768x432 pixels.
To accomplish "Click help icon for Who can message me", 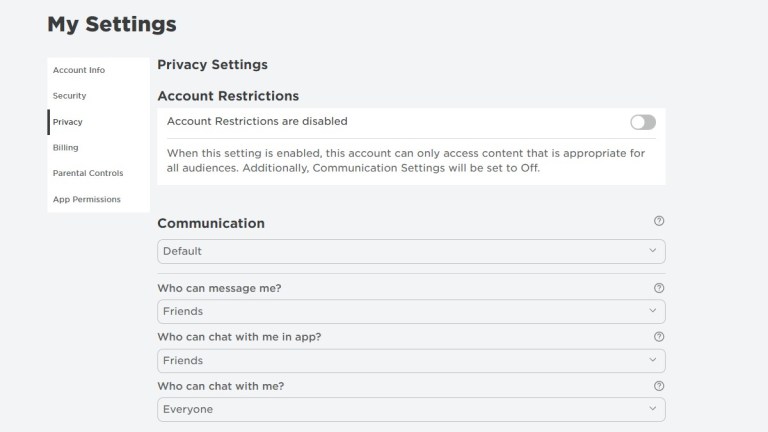I will pyautogui.click(x=659, y=288).
